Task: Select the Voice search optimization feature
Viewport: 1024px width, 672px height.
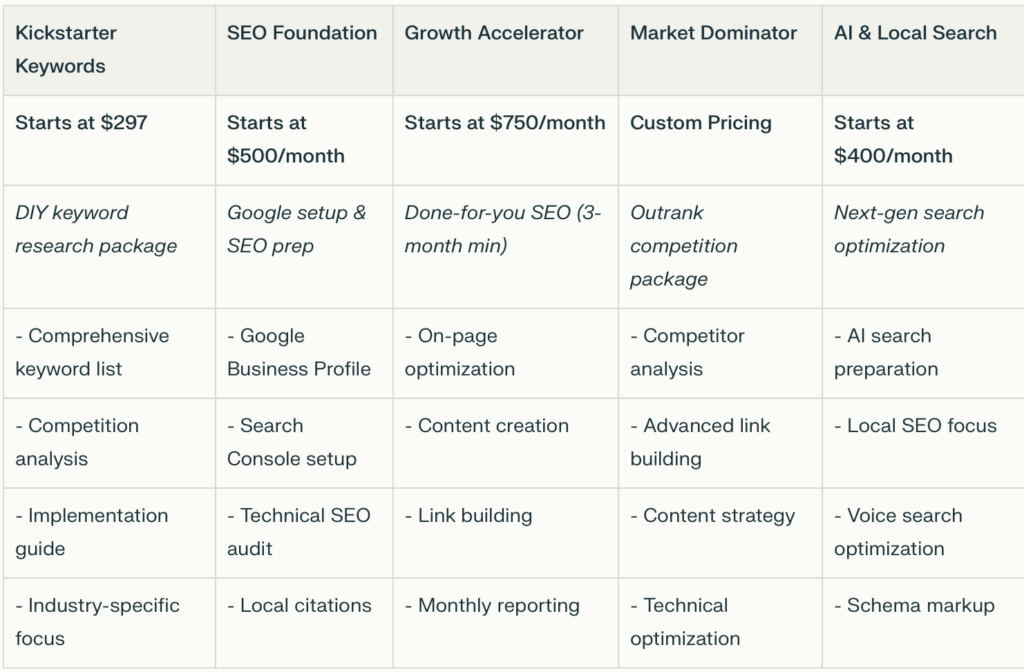Action: [x=898, y=532]
